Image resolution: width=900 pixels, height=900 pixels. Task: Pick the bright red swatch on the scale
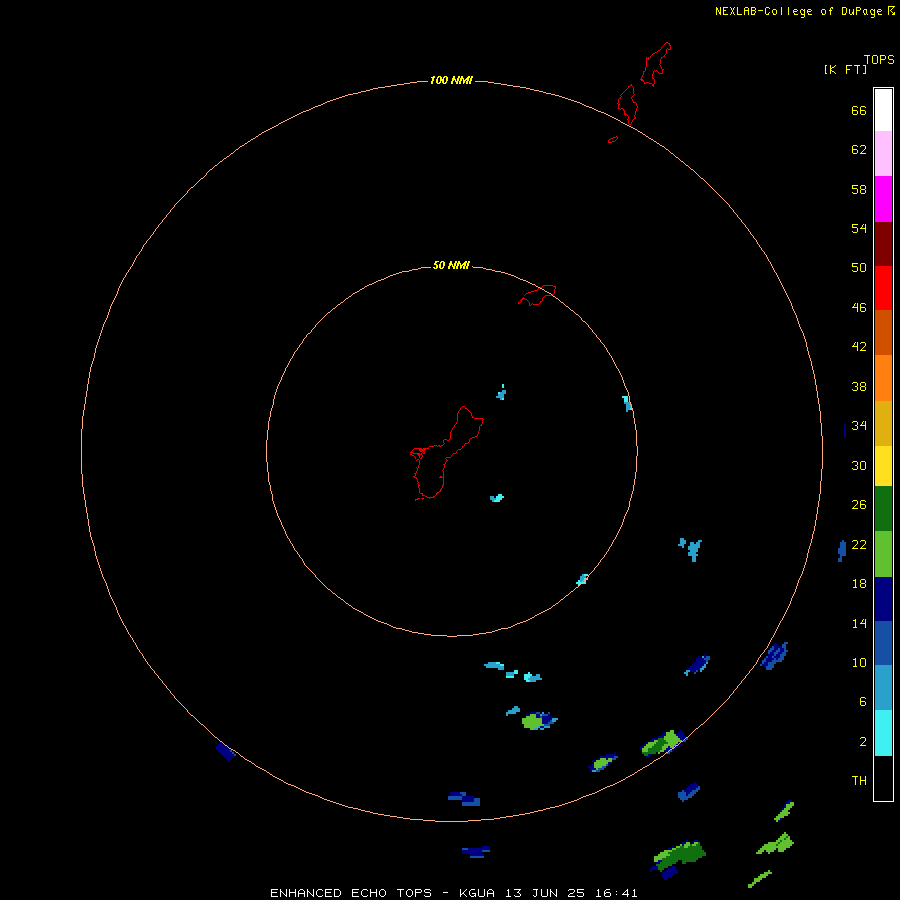click(883, 288)
